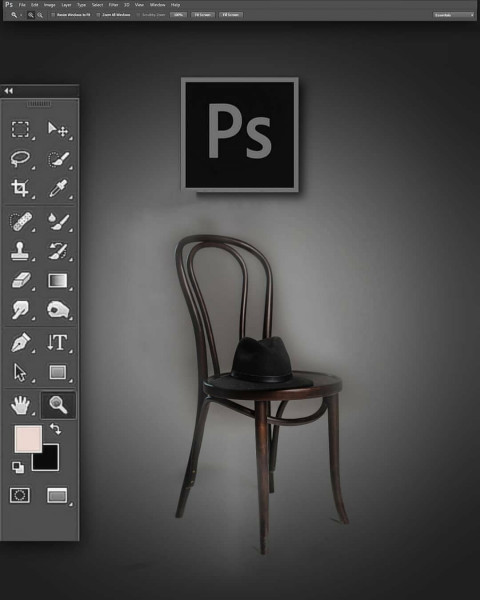Image resolution: width=480 pixels, height=600 pixels.
Task: Open the Edit menu
Action: 34,5
